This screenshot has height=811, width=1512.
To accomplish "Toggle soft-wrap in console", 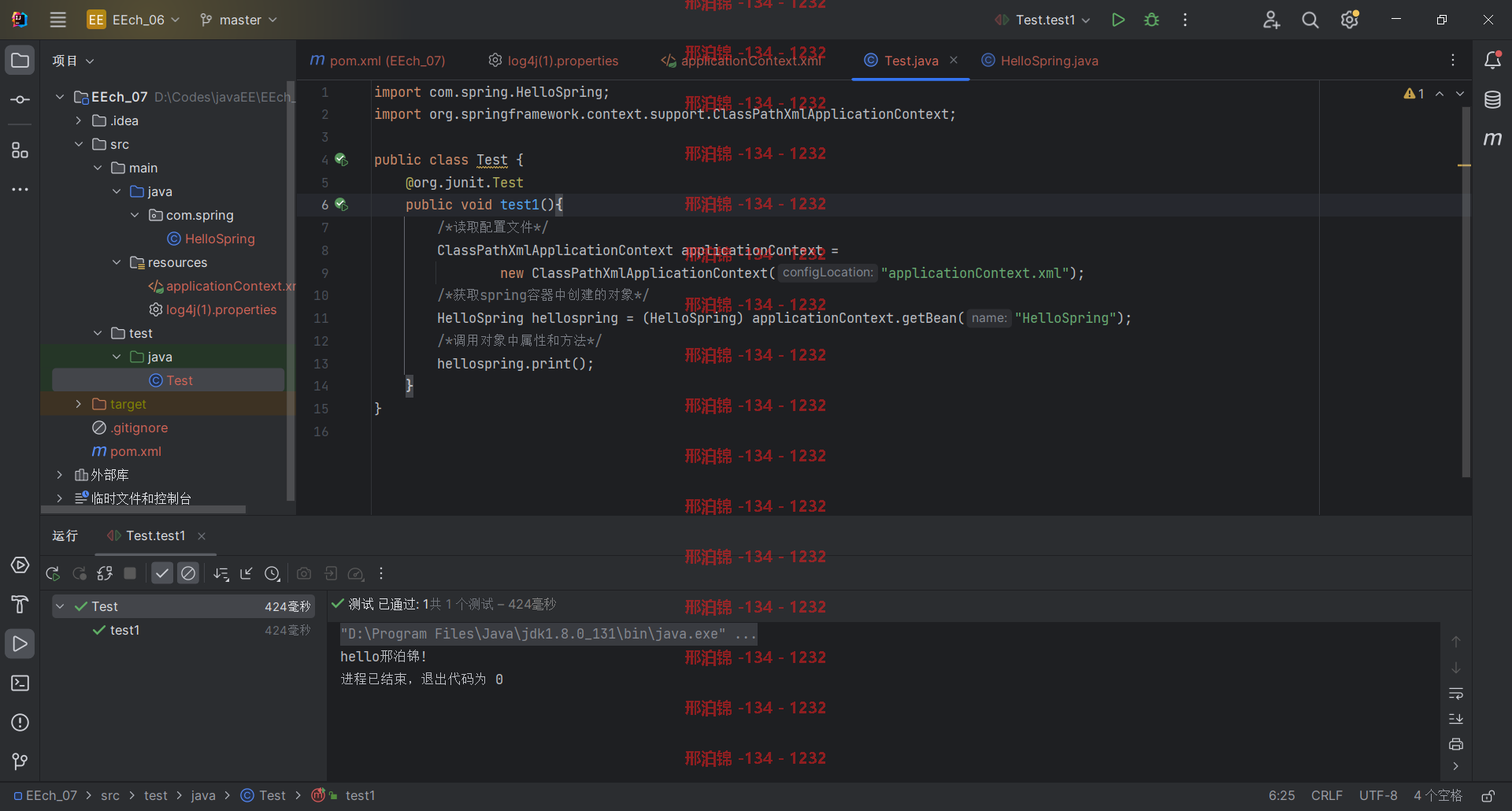I will click(x=1456, y=694).
